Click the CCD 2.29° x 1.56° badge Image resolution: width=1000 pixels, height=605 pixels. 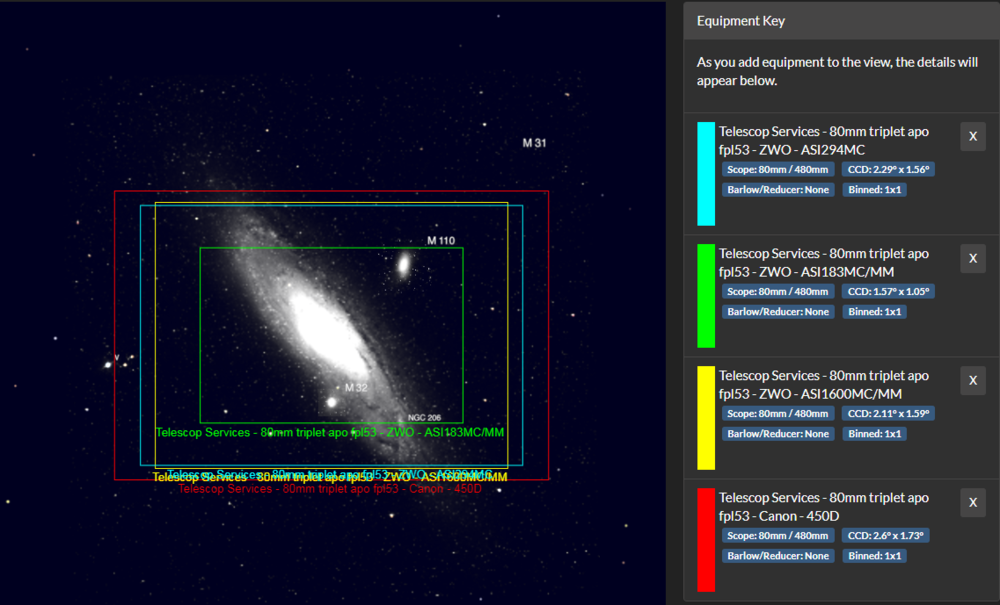888,170
